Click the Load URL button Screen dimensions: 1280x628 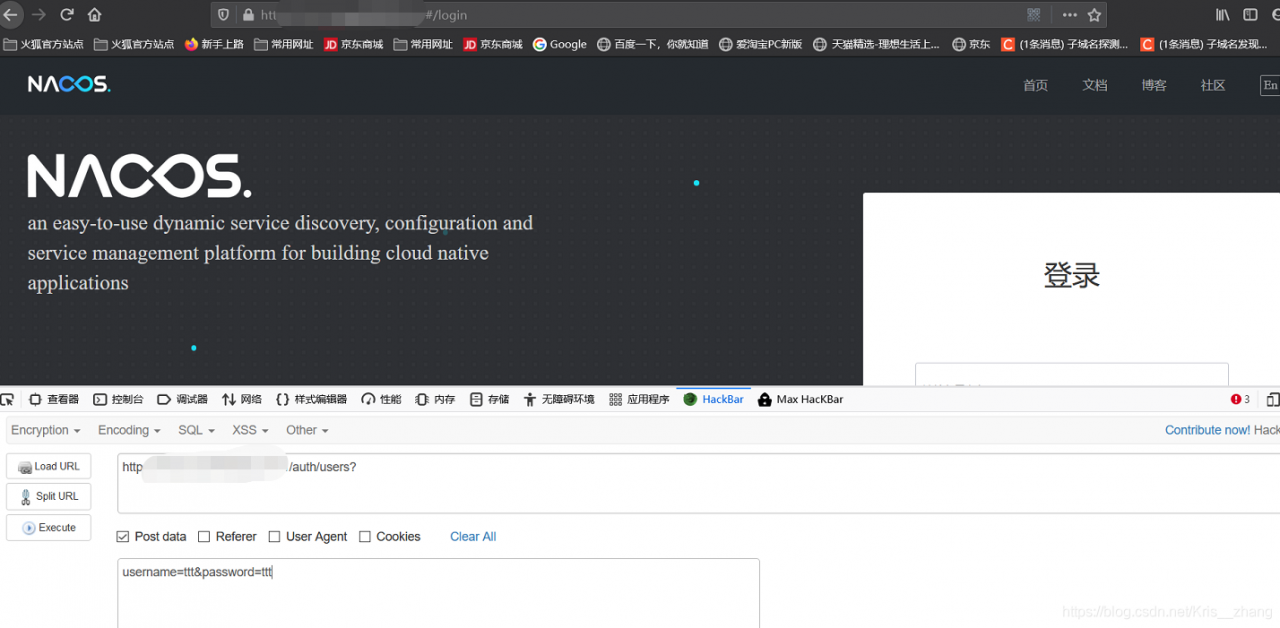tap(49, 466)
